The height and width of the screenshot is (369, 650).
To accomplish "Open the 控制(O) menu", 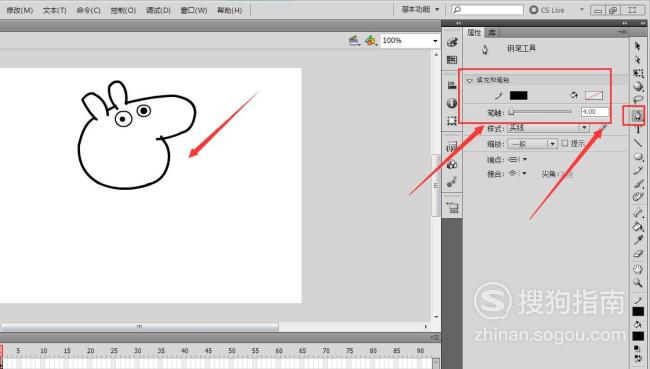I will 123,10.
